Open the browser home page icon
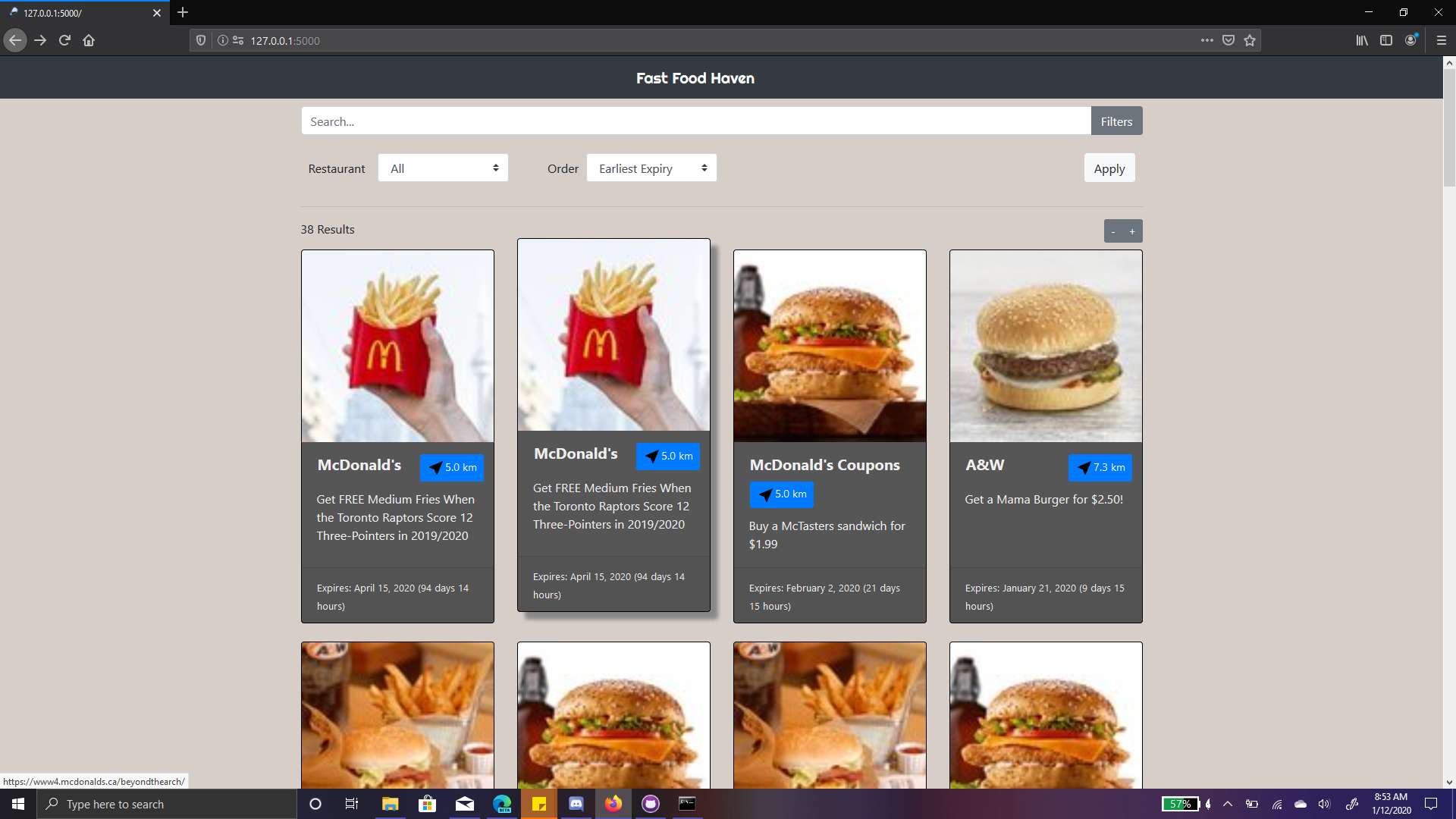Viewport: 1456px width, 819px height. 89,40
